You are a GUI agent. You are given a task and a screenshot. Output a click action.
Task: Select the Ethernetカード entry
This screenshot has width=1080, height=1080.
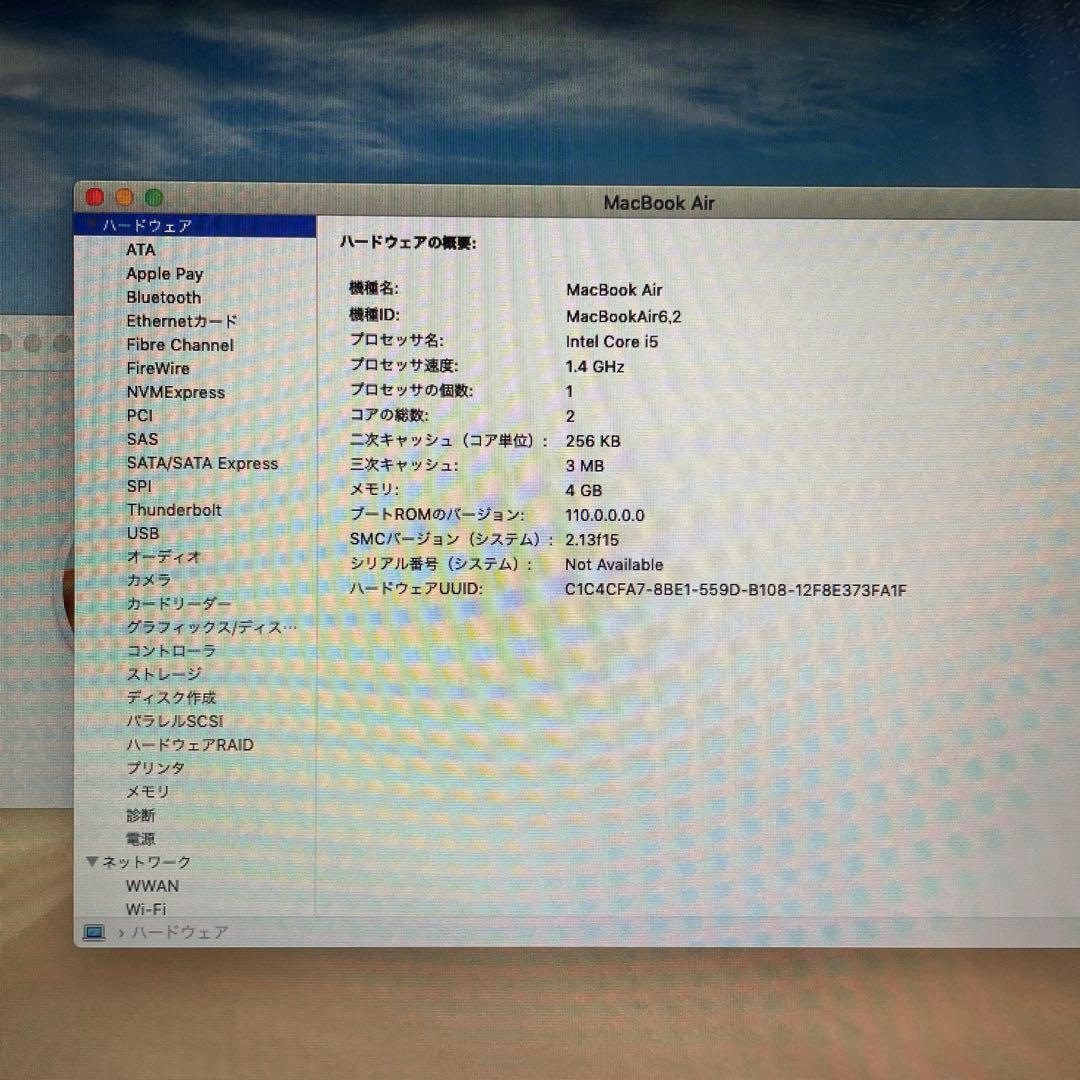(x=182, y=321)
